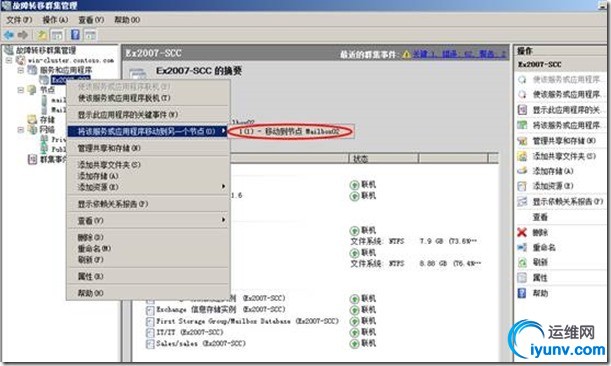Choose 使该服务或应用程序脱机(T) in context menu
The height and width of the screenshot is (366, 611).
pos(148,98)
